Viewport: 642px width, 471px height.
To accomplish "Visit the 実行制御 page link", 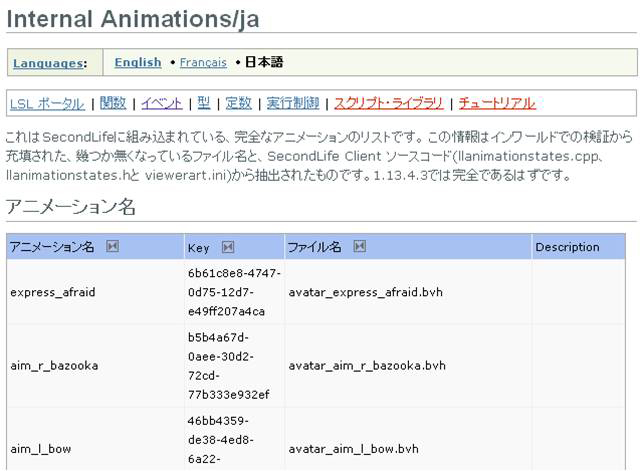I will (x=293, y=103).
